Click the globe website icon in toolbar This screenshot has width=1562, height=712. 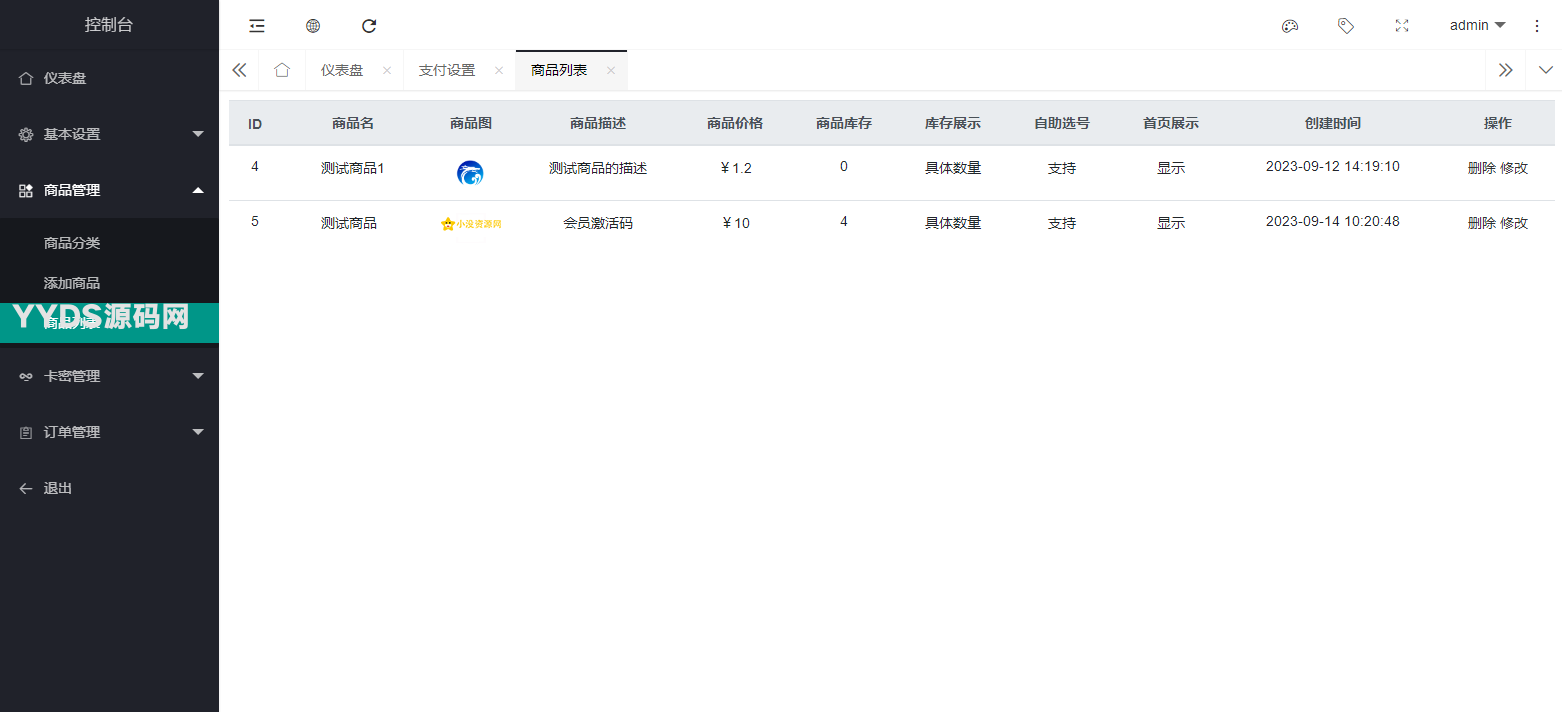tap(313, 26)
